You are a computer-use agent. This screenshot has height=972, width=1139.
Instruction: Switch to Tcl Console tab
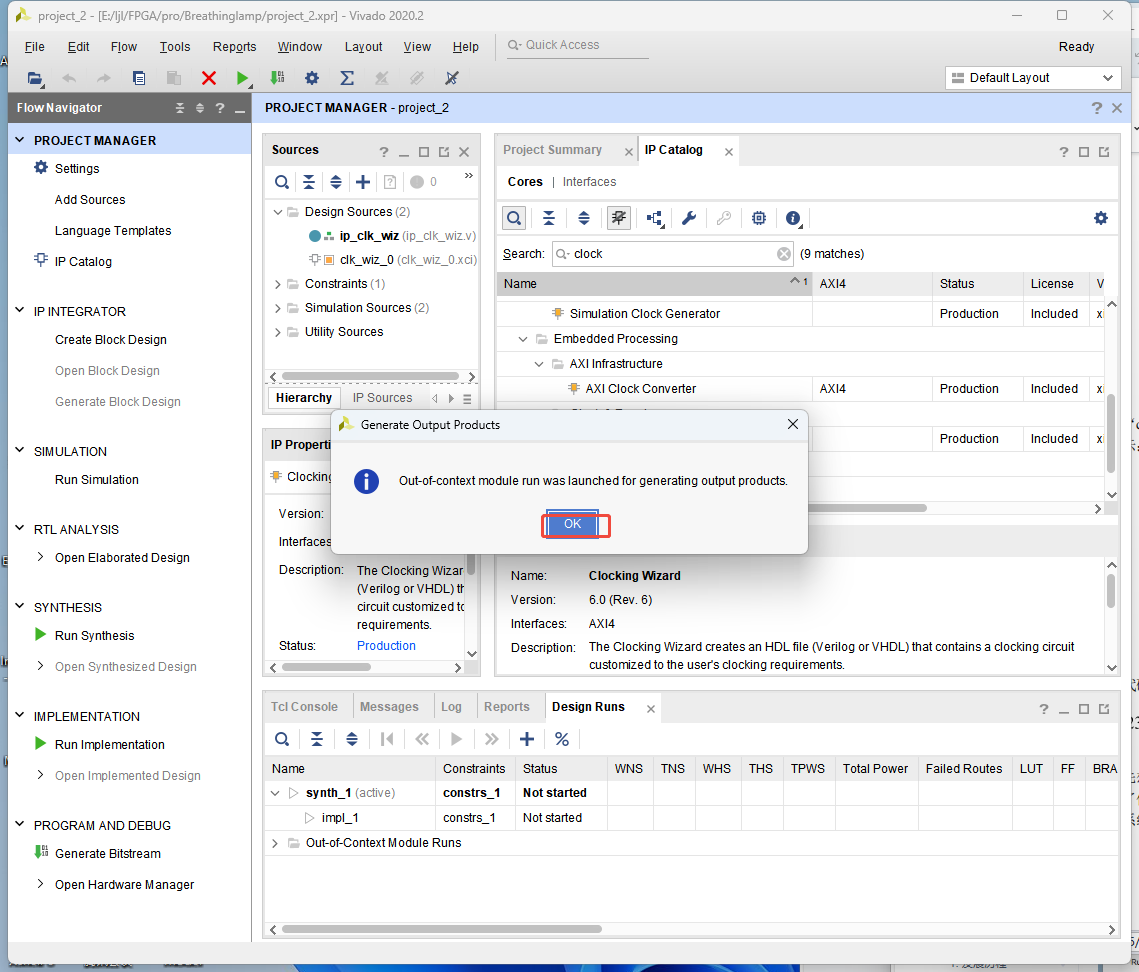click(x=304, y=706)
